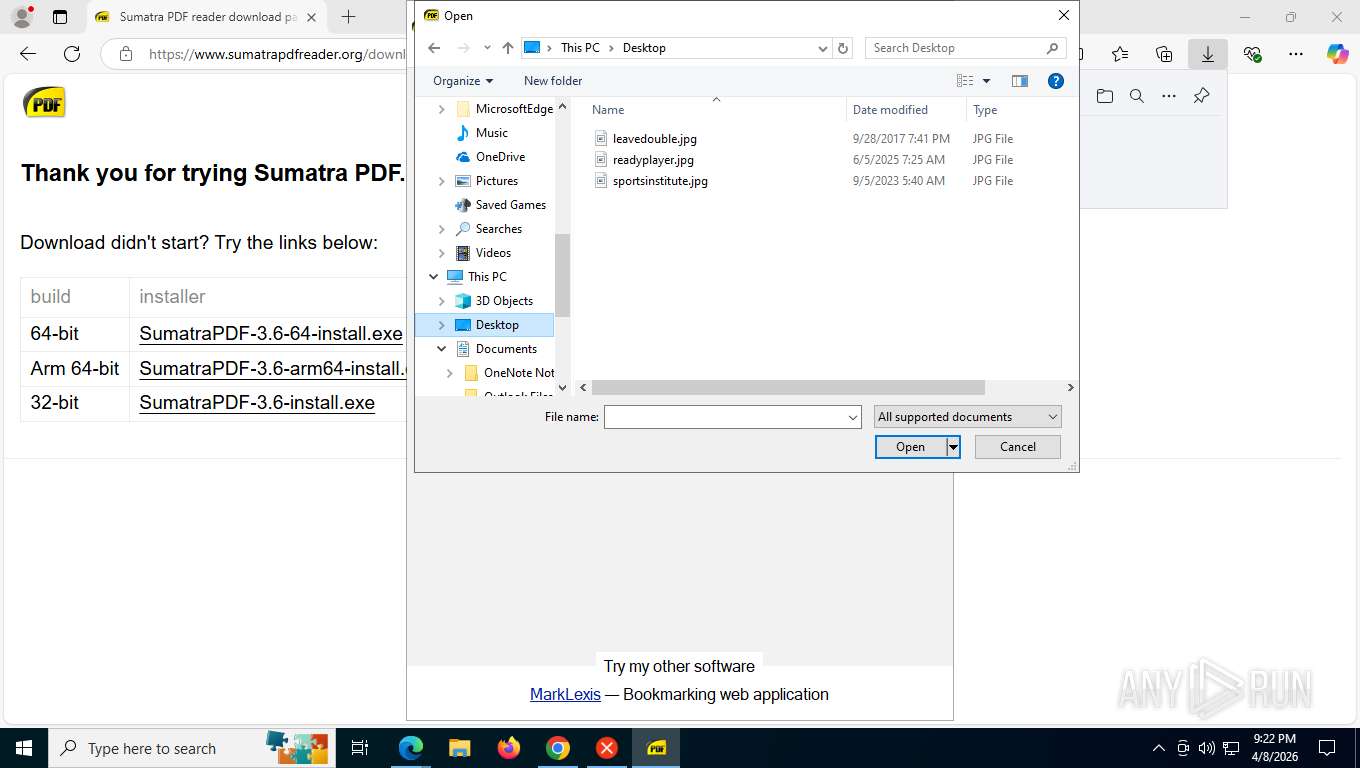Search downloads in the Downloads panel

tap(1136, 96)
